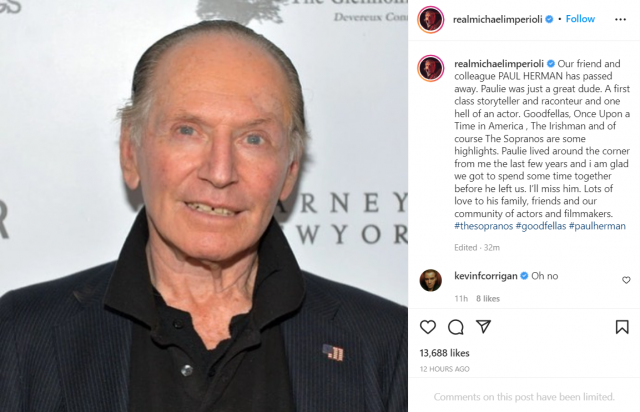Open realmichaelimperioli username in header
This screenshot has height=412, width=640.
(498, 19)
